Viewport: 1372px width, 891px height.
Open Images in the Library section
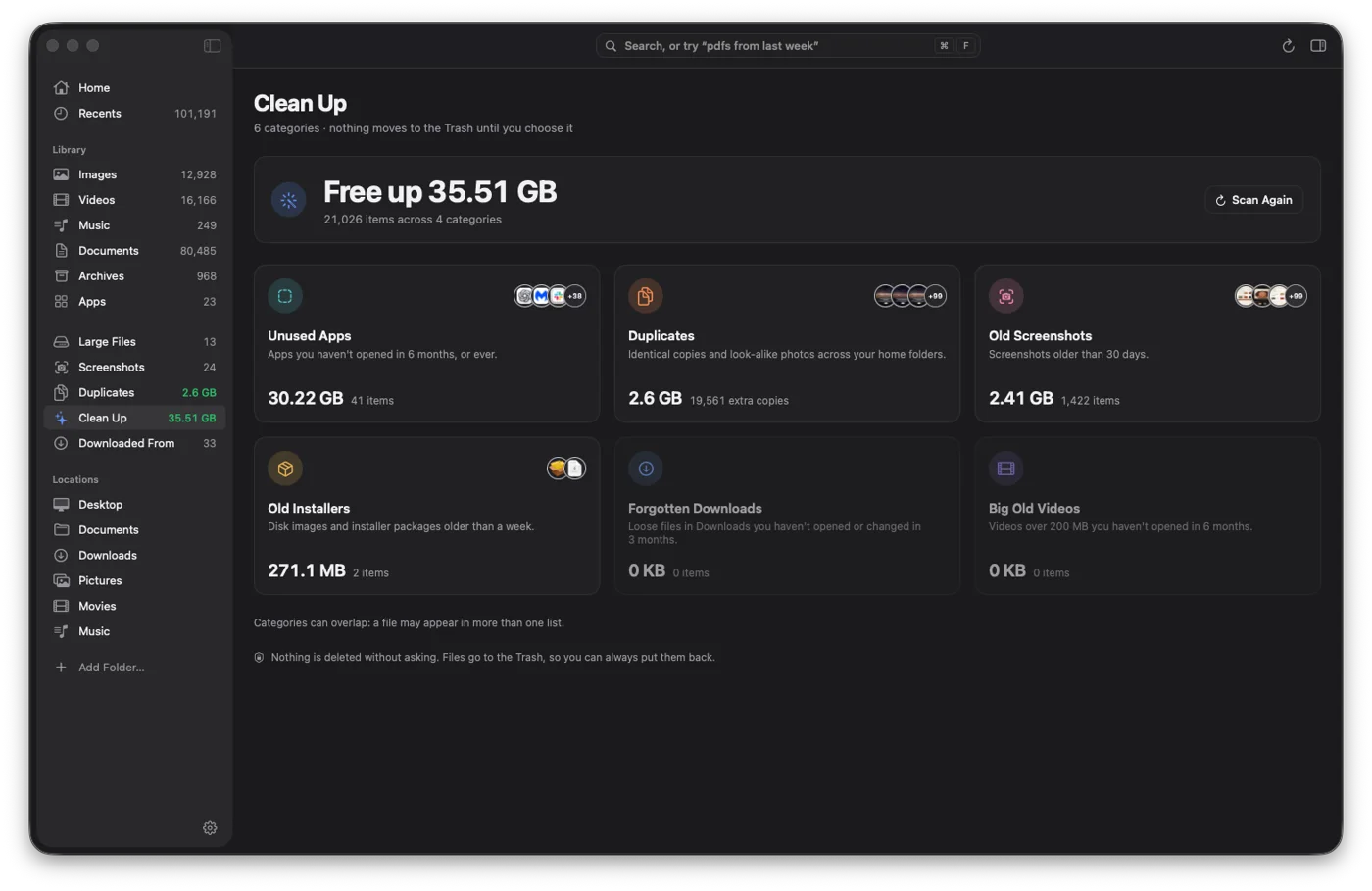tap(134, 174)
